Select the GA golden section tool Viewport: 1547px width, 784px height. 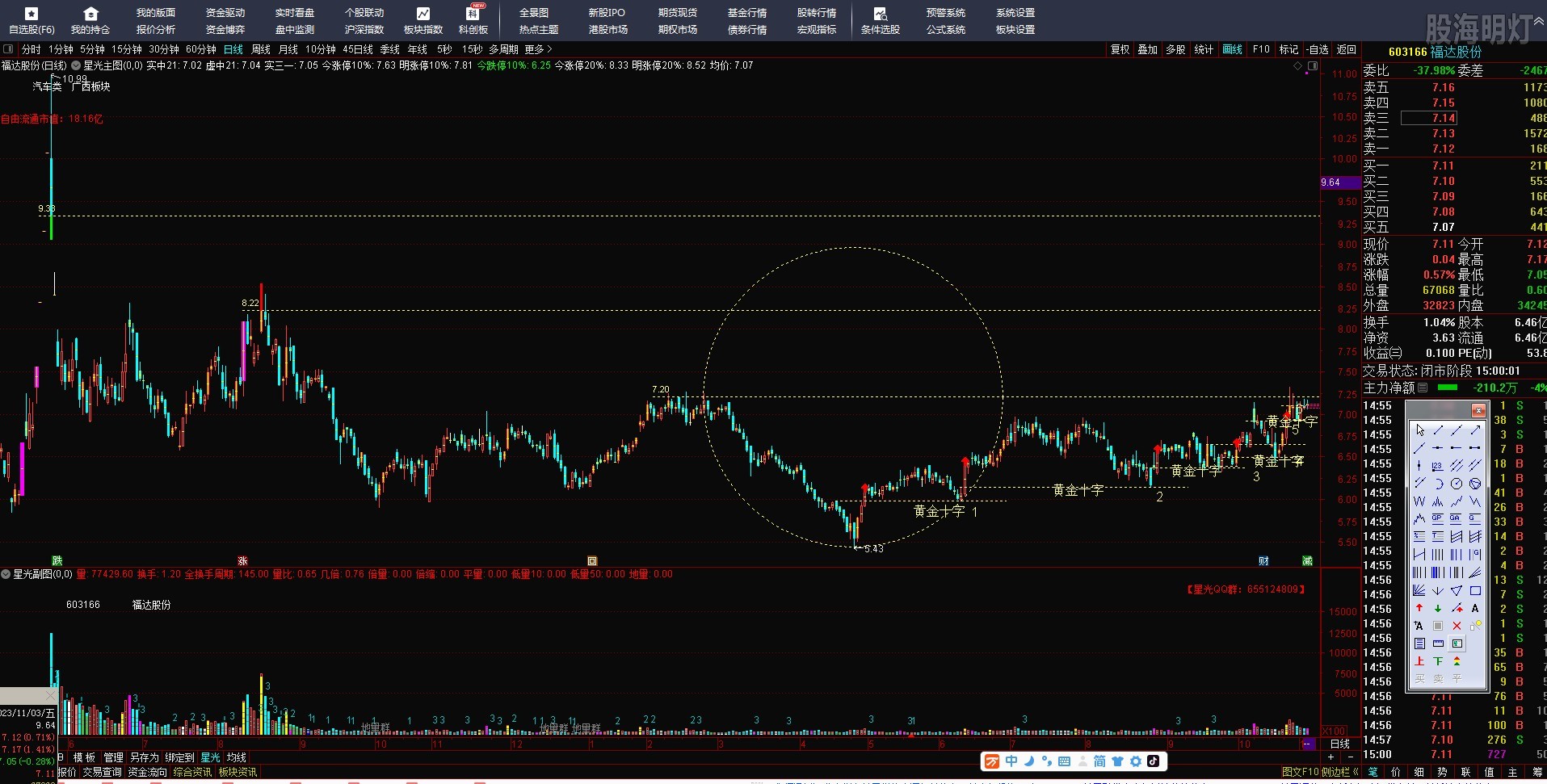pyautogui.click(x=1457, y=518)
